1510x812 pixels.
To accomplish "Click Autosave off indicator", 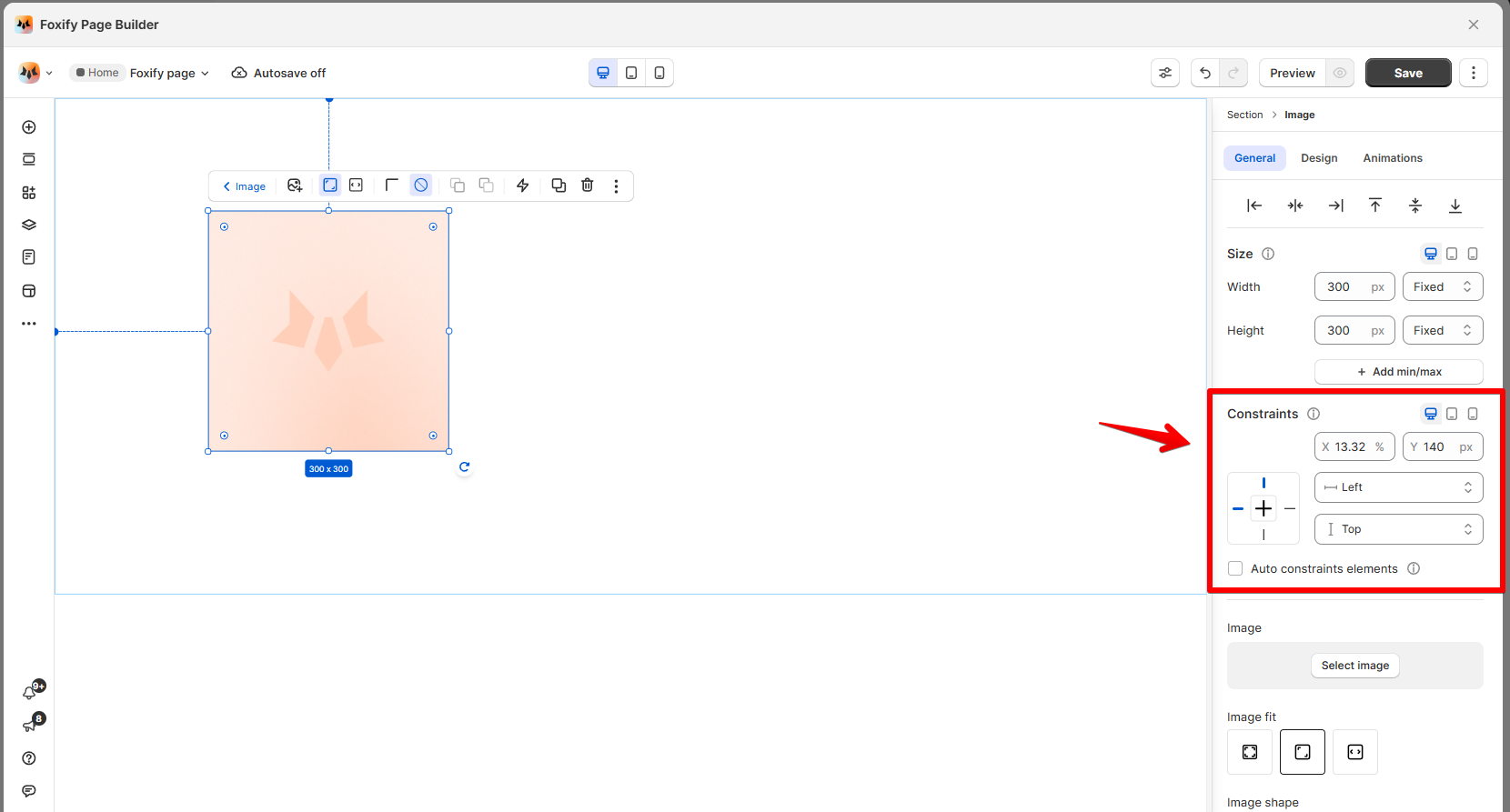I will 278,73.
